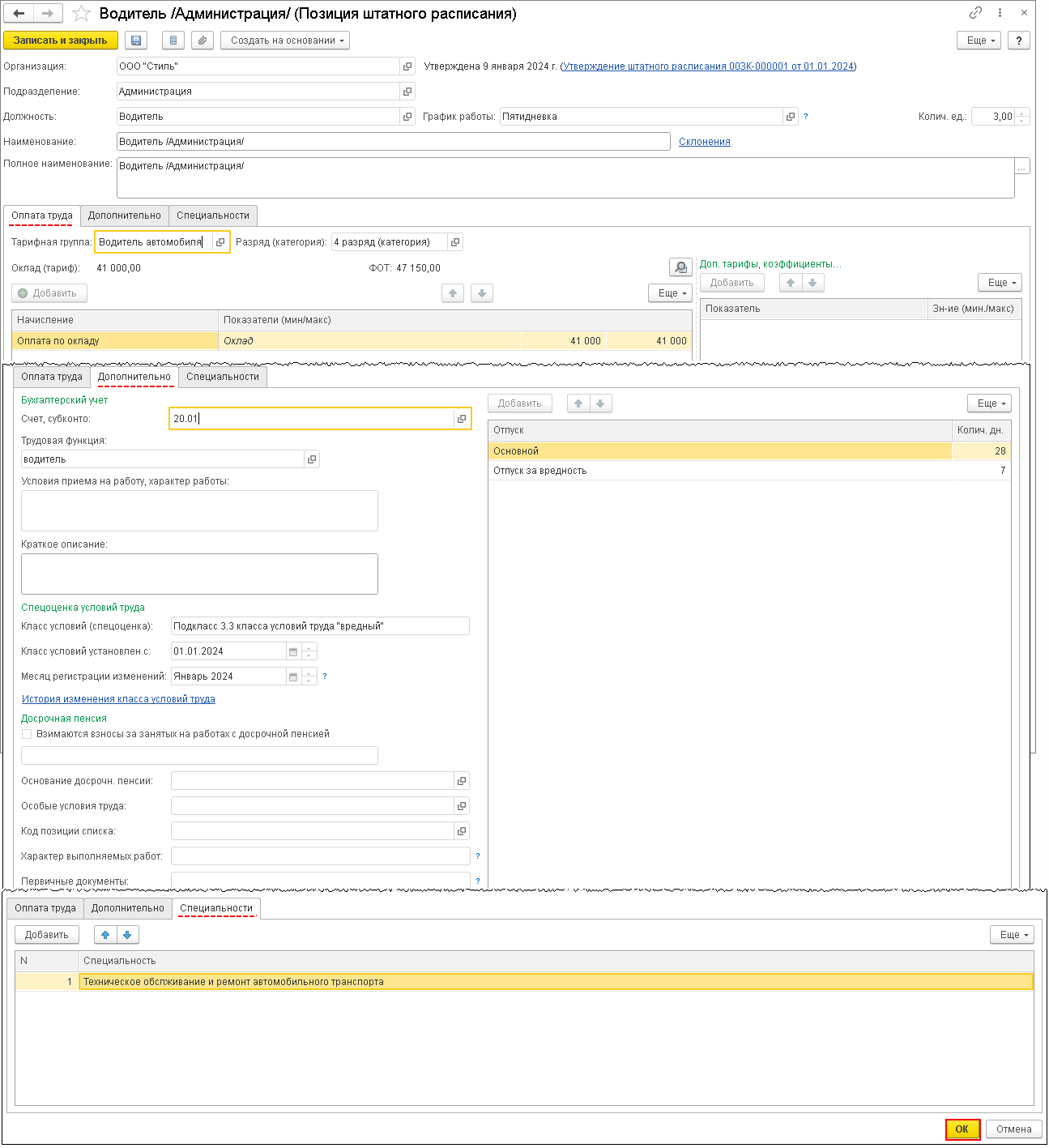This screenshot has height=1148, width=1049.
Task: Confirm with the OK button
Action: (x=962, y=1129)
